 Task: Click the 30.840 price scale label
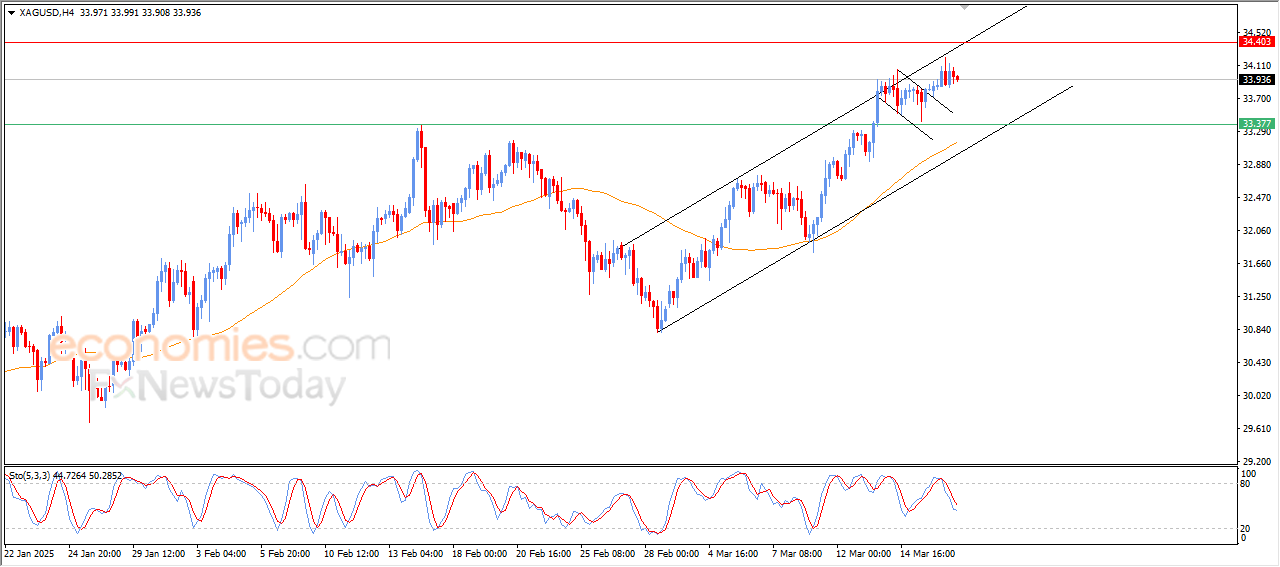(x=1256, y=330)
